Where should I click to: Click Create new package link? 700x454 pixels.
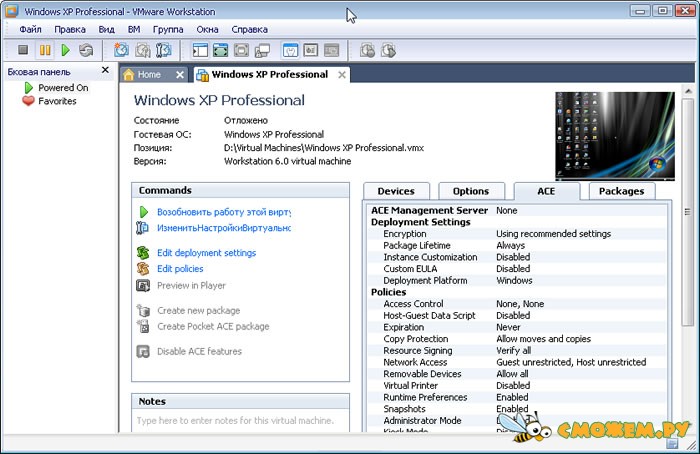[198, 310]
